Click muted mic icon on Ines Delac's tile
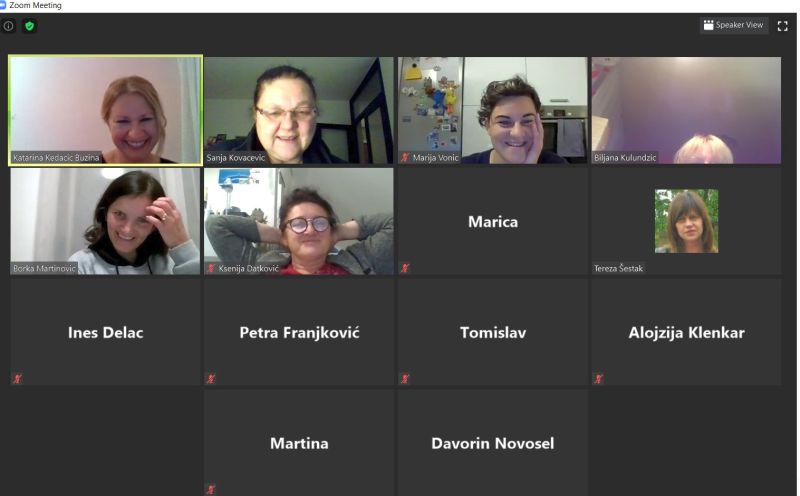Image resolution: width=800 pixels, height=496 pixels. pos(17,379)
